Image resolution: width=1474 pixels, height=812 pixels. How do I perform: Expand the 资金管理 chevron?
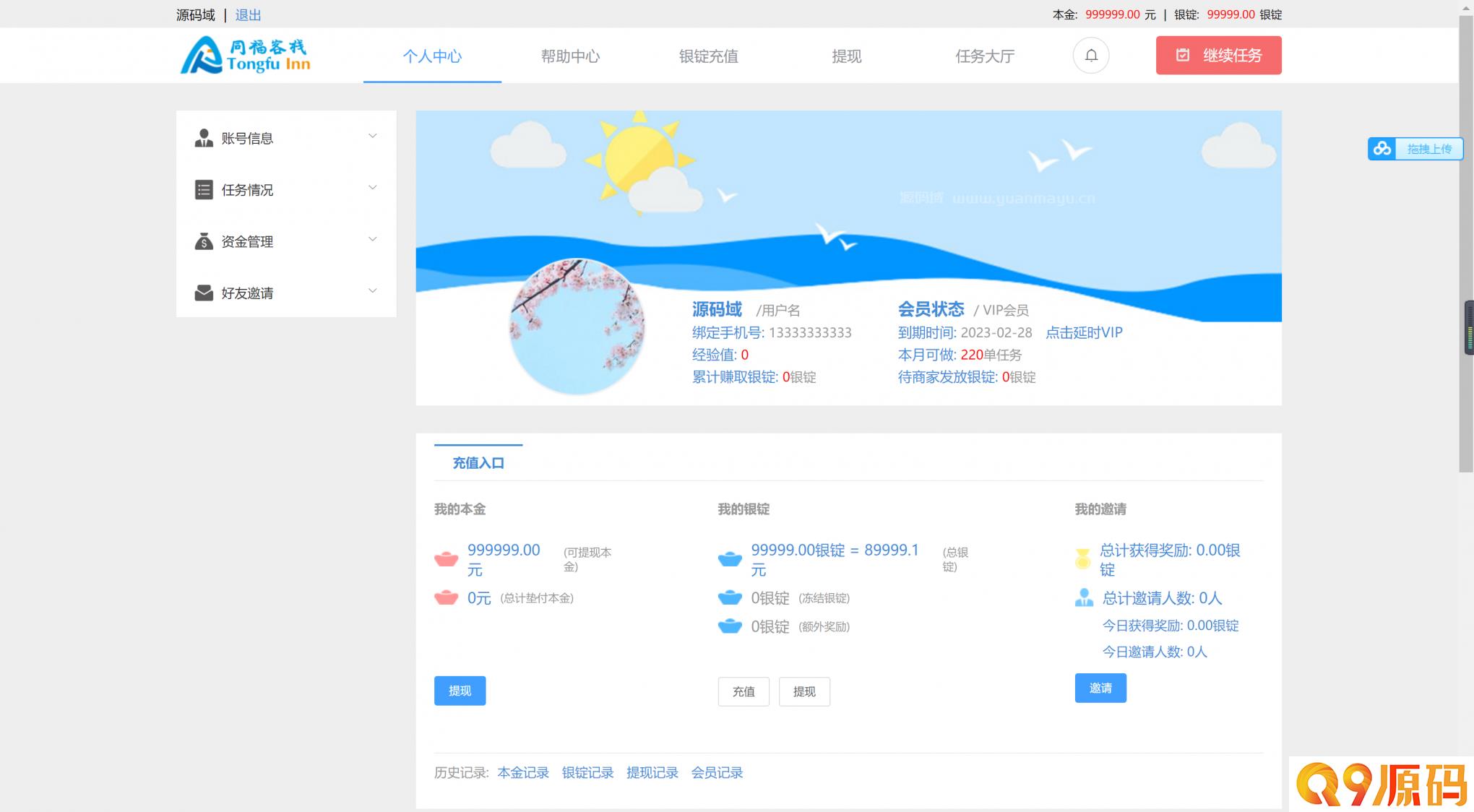click(373, 239)
